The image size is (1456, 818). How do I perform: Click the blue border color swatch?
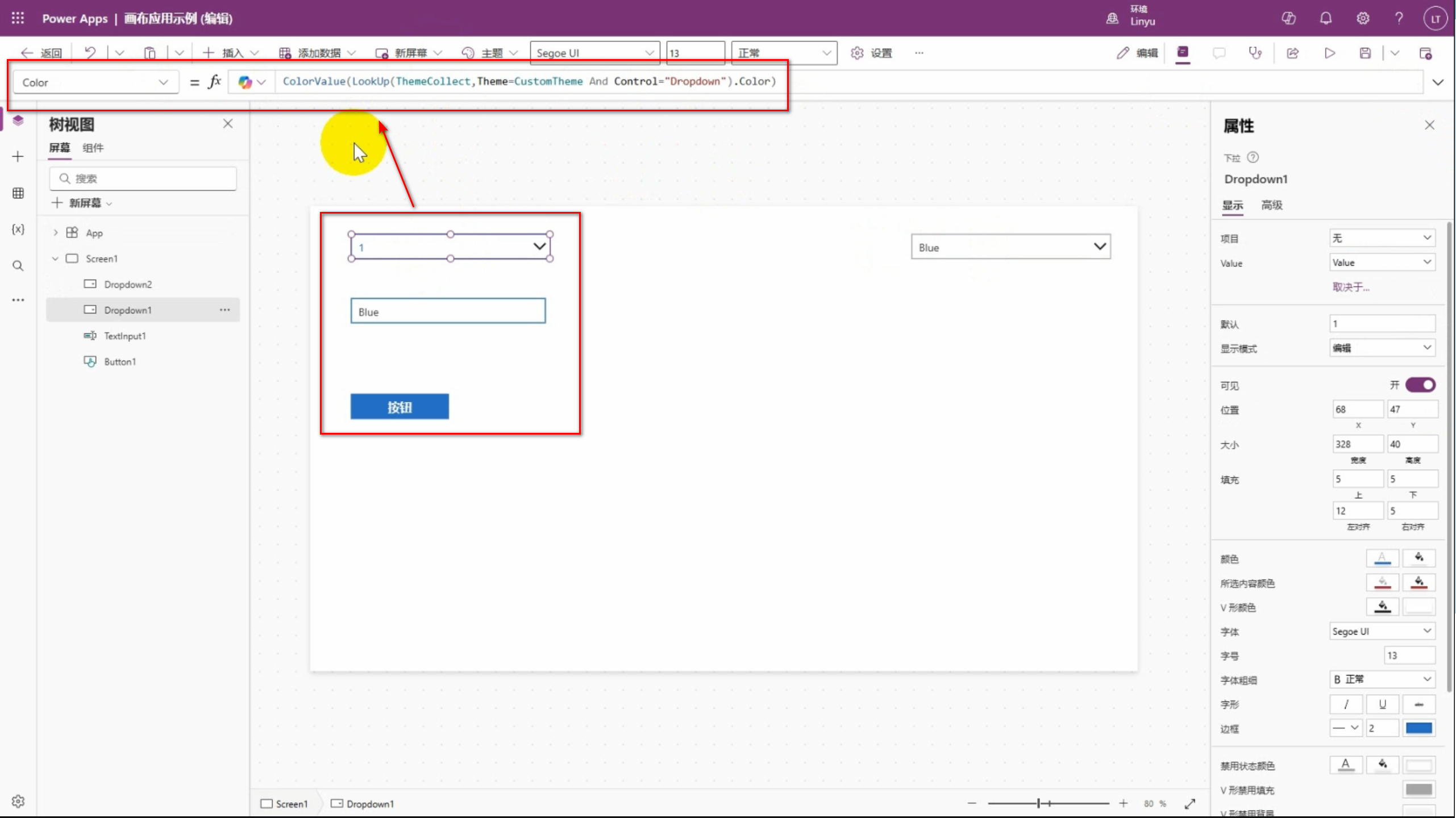point(1418,728)
